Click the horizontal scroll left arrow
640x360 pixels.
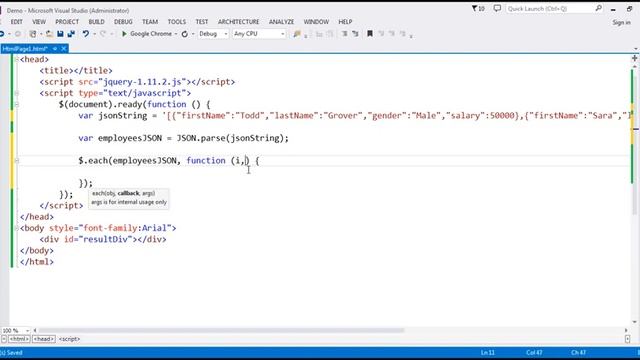pyautogui.click(x=35, y=330)
